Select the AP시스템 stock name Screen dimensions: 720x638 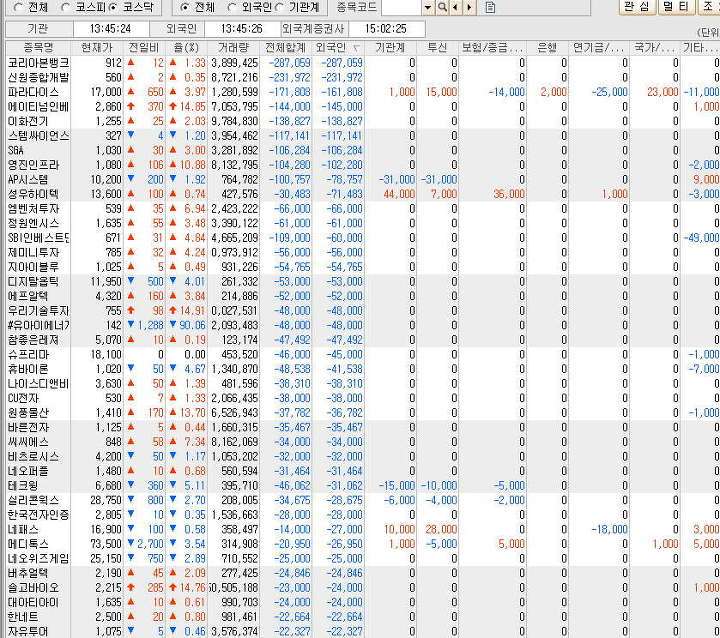point(28,180)
